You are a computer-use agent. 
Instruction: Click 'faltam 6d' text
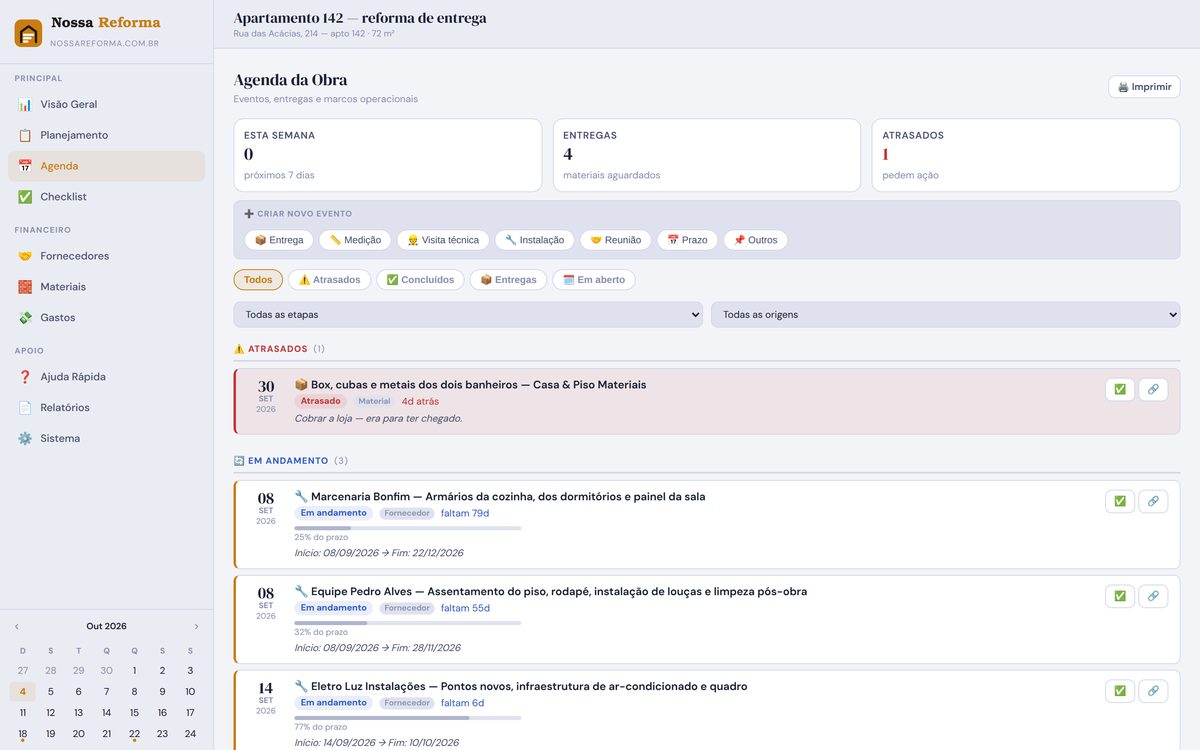[462, 703]
